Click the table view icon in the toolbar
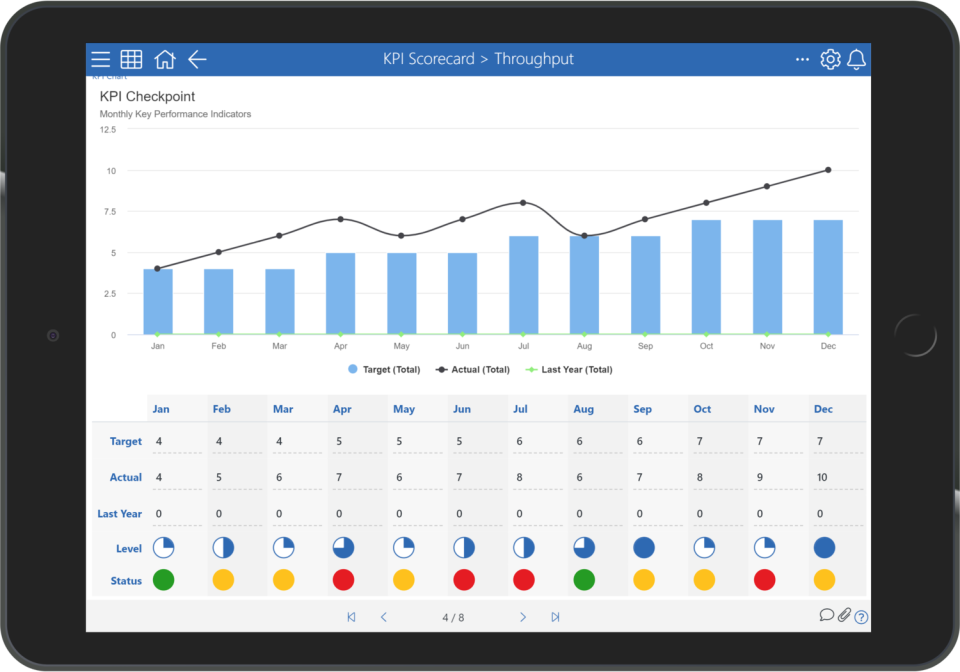960x672 pixels. (131, 59)
